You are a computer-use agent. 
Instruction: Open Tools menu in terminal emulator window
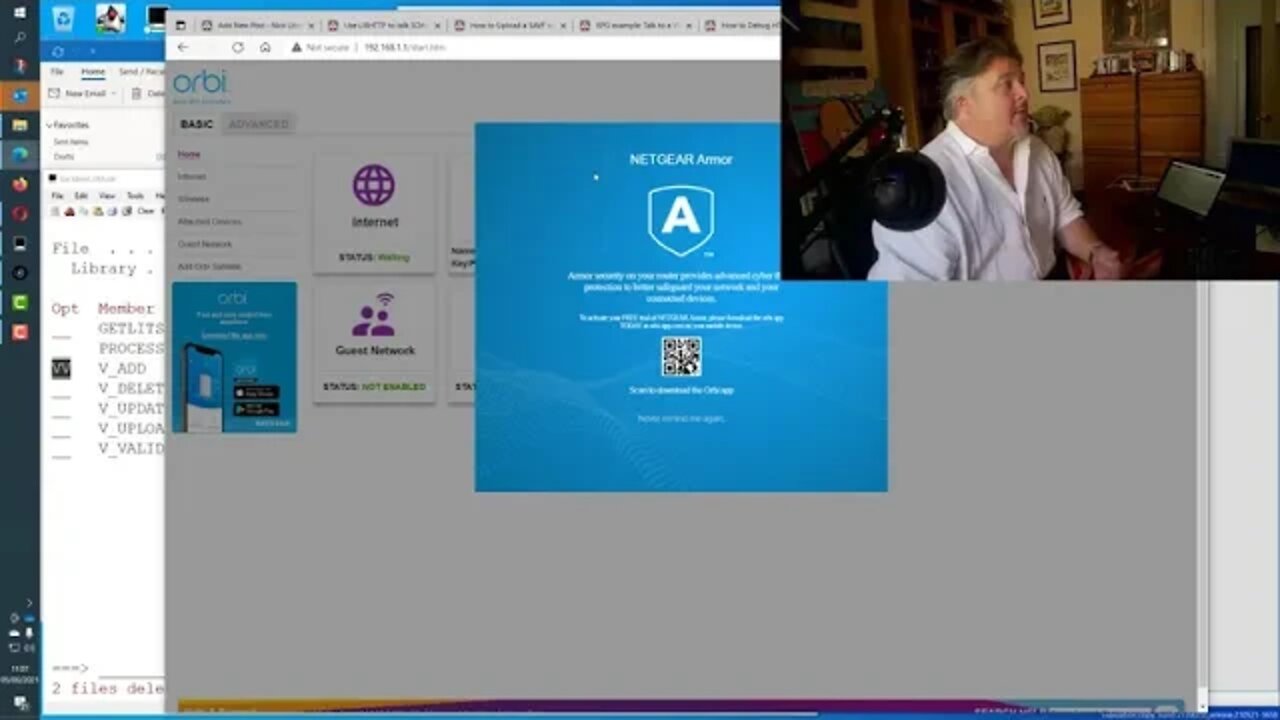(135, 196)
